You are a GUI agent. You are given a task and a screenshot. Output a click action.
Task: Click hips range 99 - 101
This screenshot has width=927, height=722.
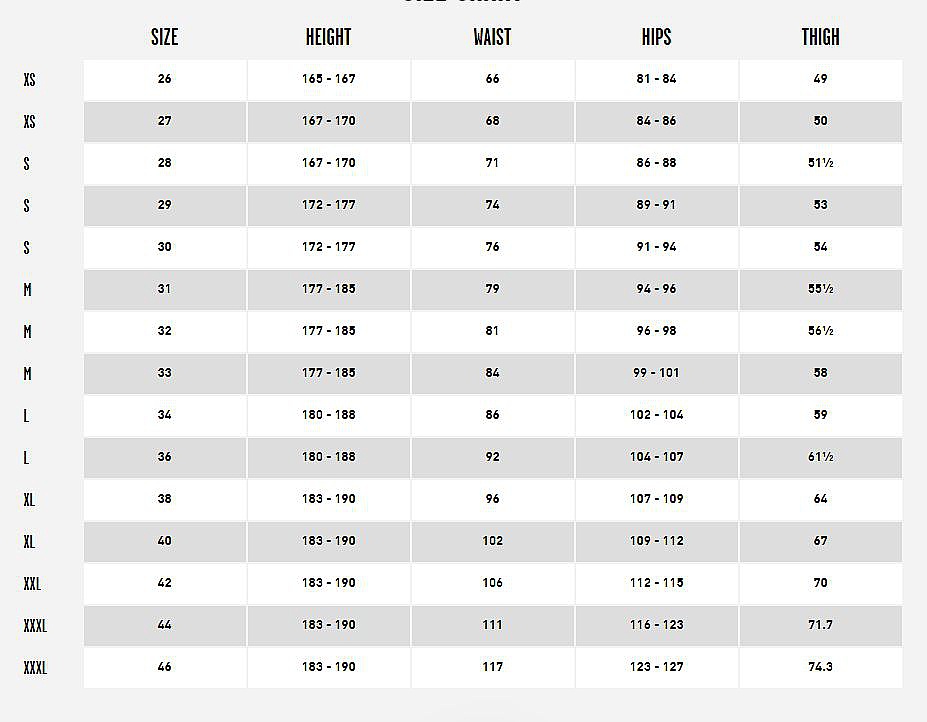pos(656,374)
